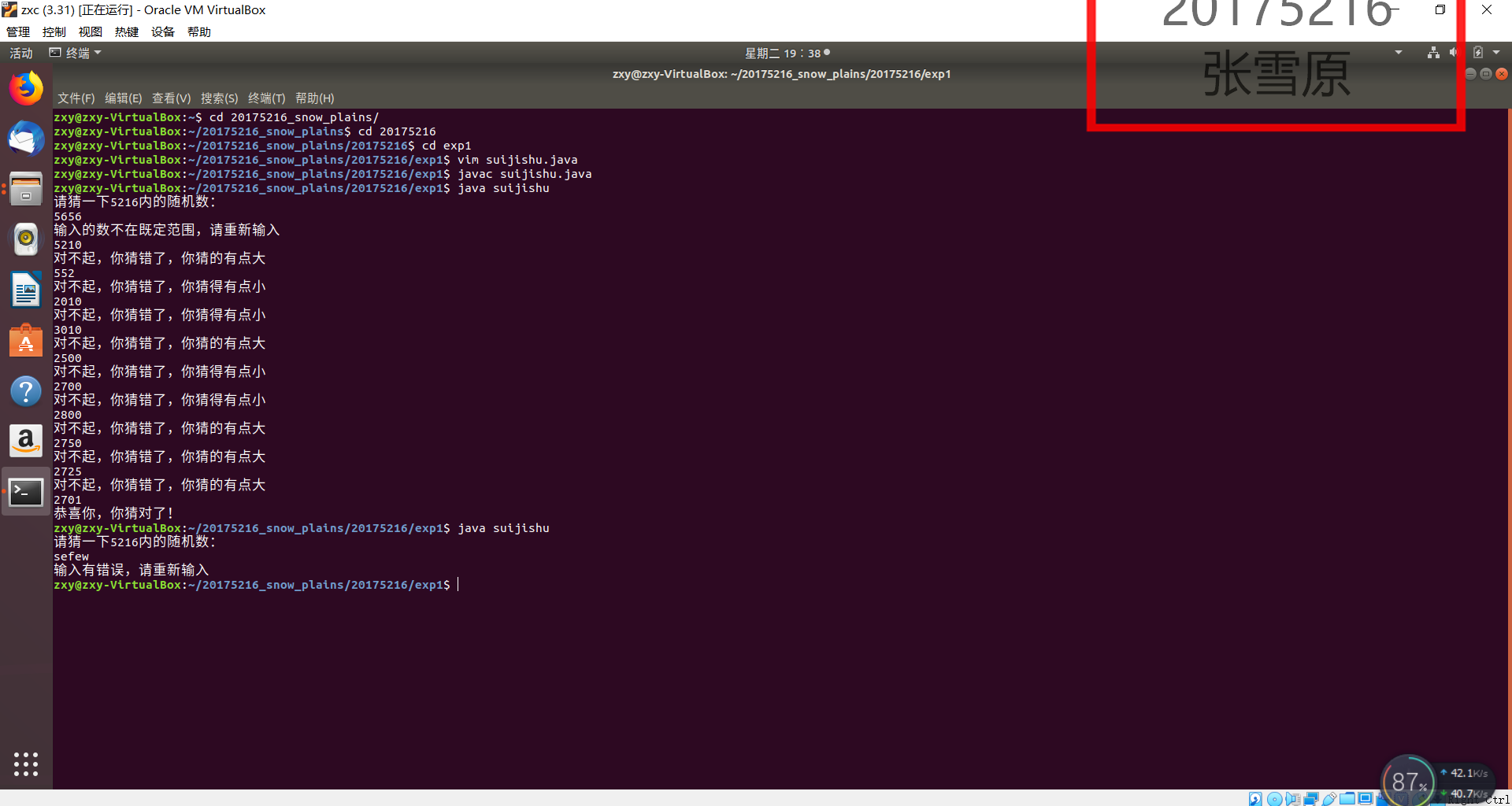Viewport: 1512px width, 806px height.
Task: Open the 热键 menu in VirtualBox
Action: 127,31
